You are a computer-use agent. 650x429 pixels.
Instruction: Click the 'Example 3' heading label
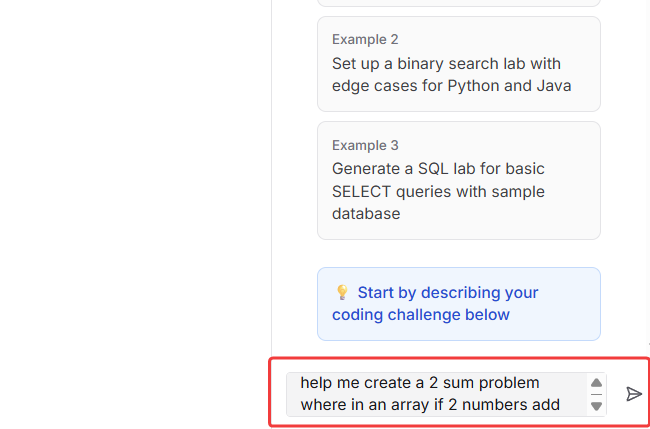(365, 145)
